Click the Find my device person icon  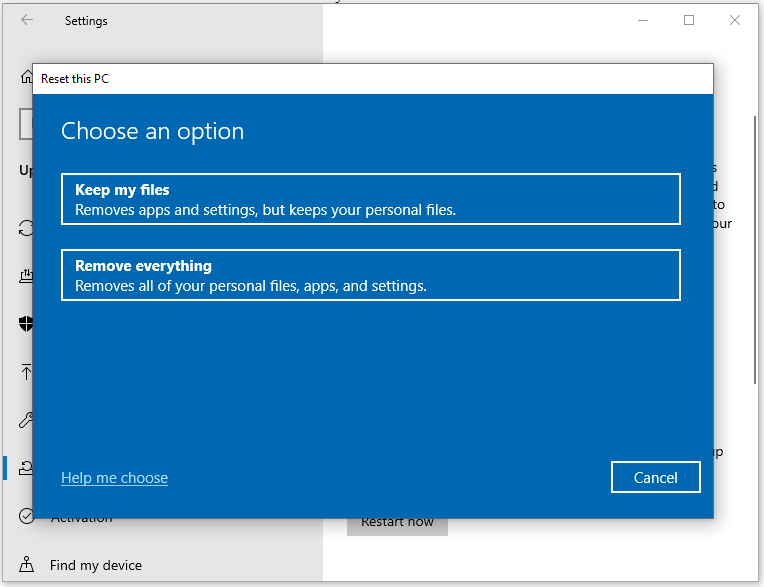26,565
